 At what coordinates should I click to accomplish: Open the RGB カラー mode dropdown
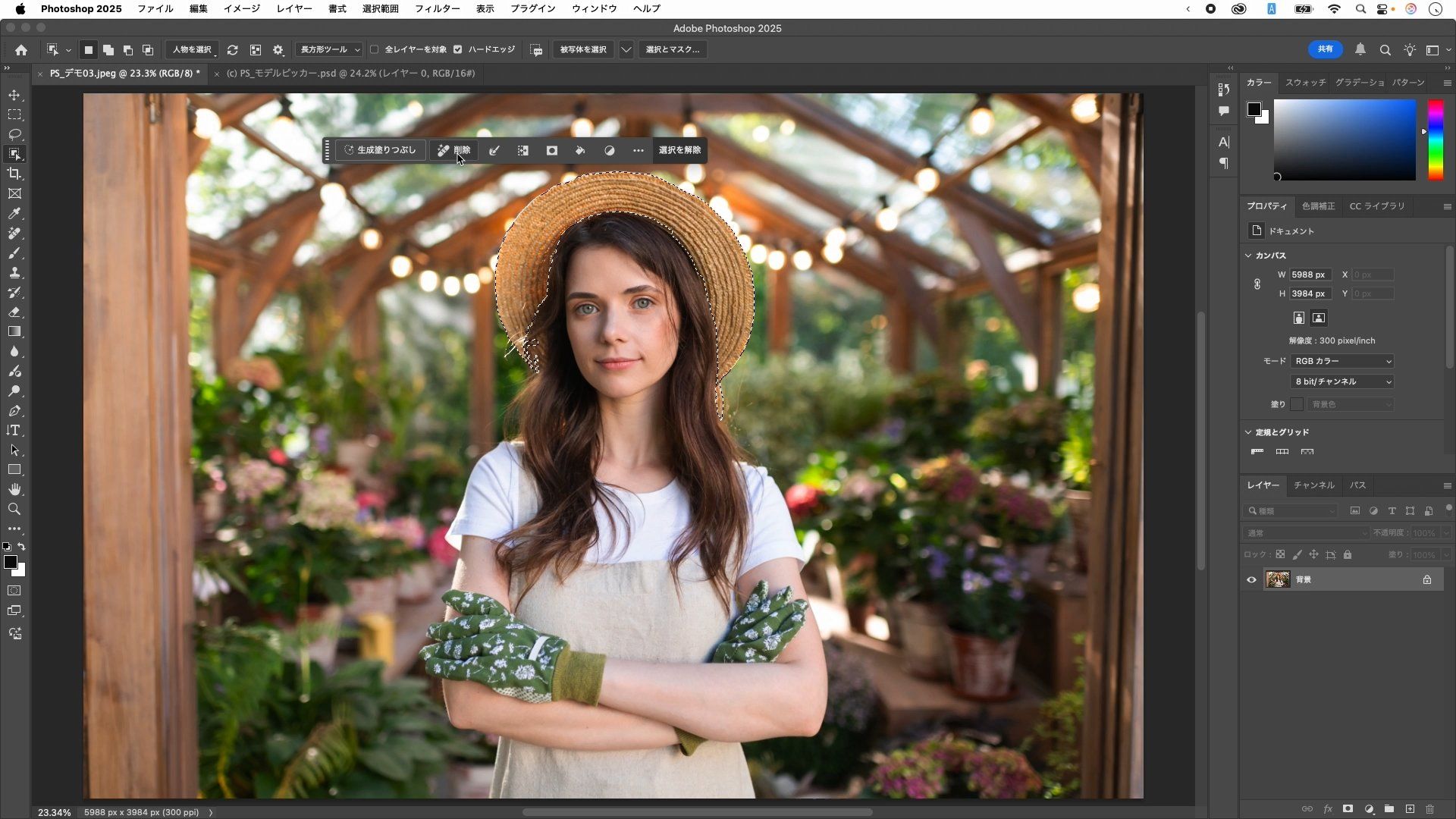click(1342, 362)
